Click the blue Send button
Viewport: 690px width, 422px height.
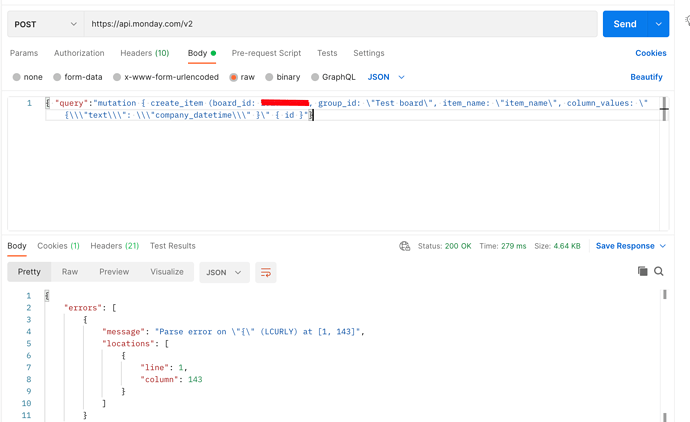(625, 24)
